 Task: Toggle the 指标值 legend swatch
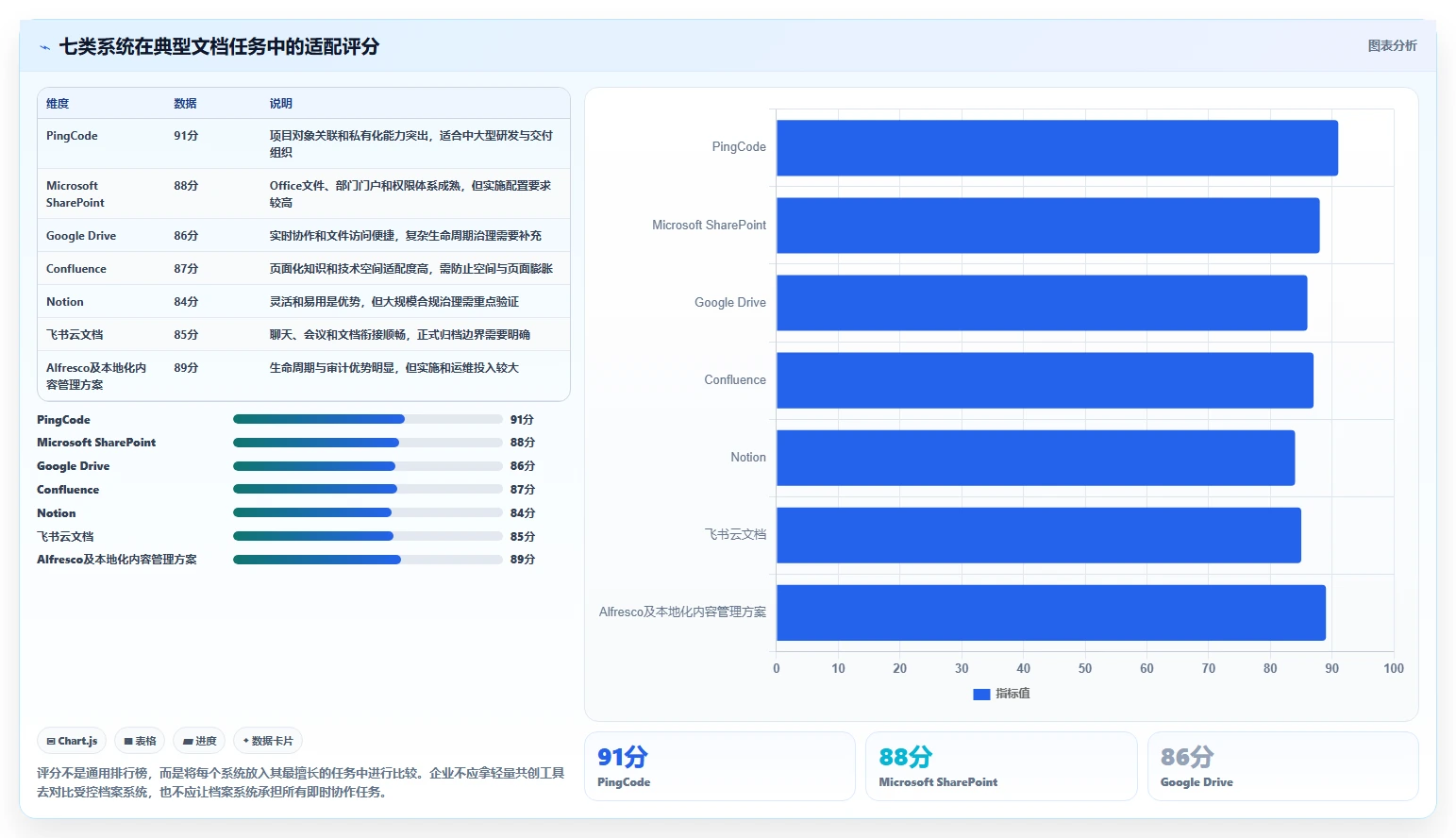click(x=981, y=694)
